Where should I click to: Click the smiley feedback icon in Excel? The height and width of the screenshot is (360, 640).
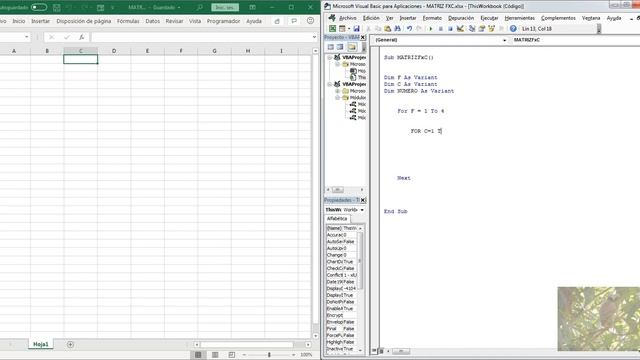(x=310, y=21)
